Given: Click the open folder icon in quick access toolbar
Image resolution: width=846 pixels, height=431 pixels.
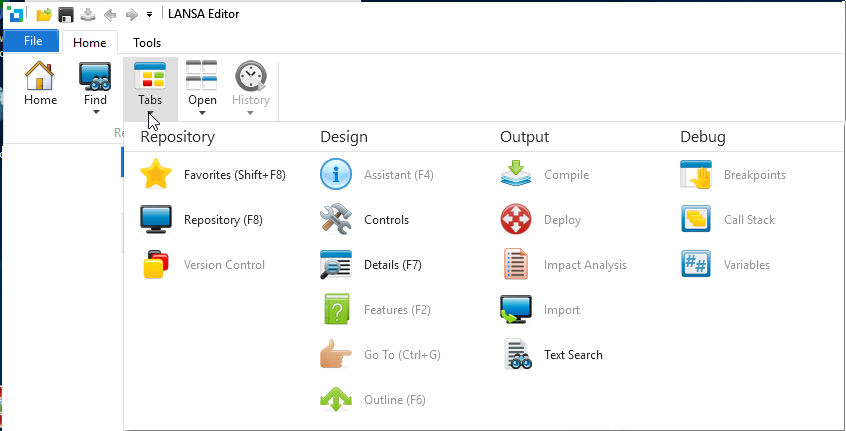Looking at the screenshot, I should (44, 15).
